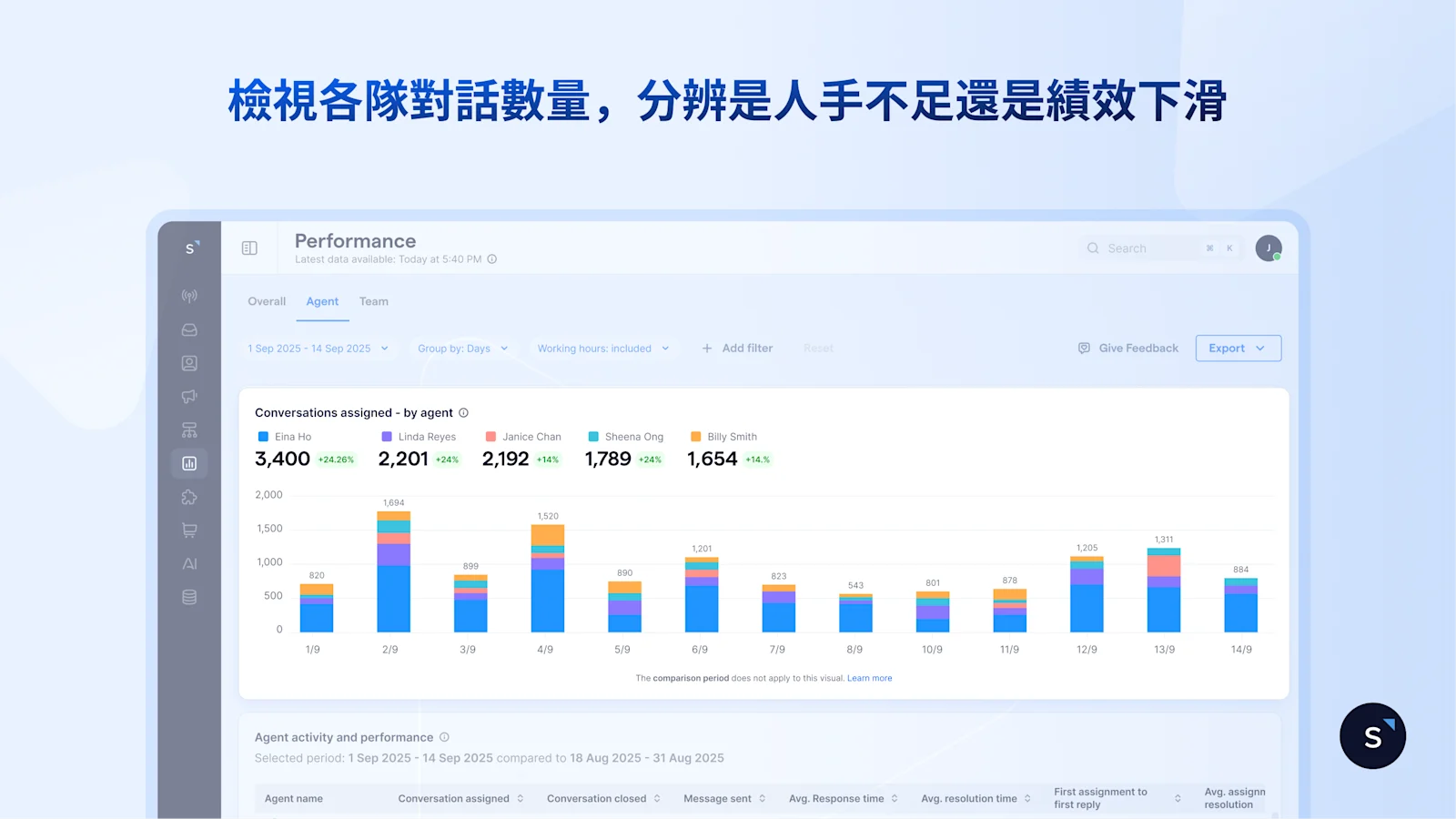Toggle Billy Smith's series visibility
This screenshot has height=819, width=1456.
click(724, 436)
